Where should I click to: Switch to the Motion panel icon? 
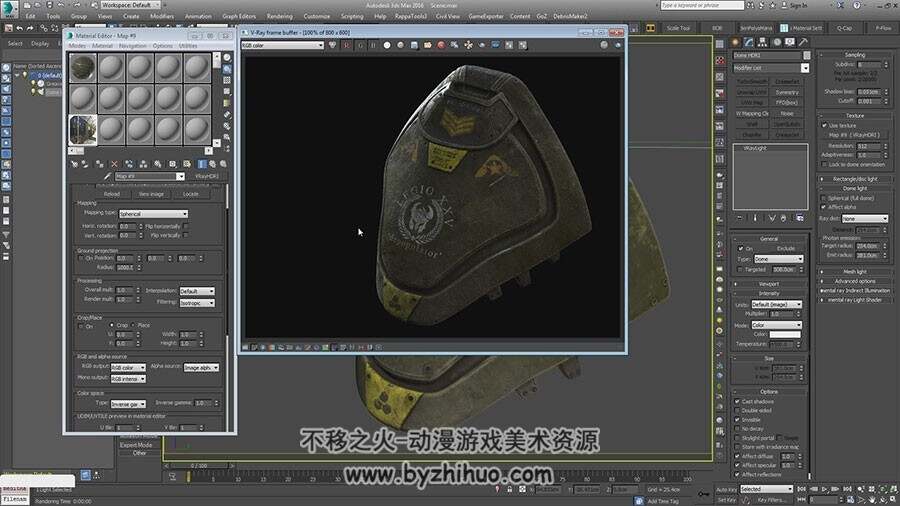pyautogui.click(x=776, y=42)
